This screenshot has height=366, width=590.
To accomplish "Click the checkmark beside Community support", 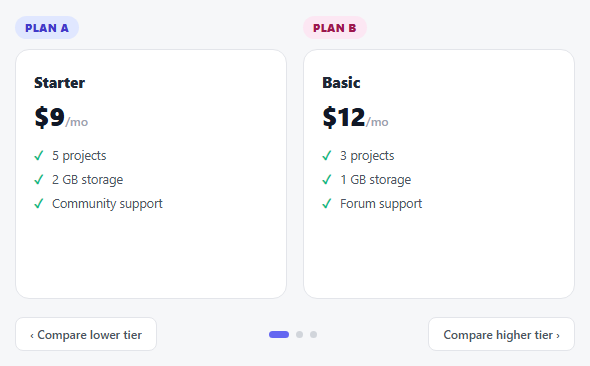I will tap(39, 204).
